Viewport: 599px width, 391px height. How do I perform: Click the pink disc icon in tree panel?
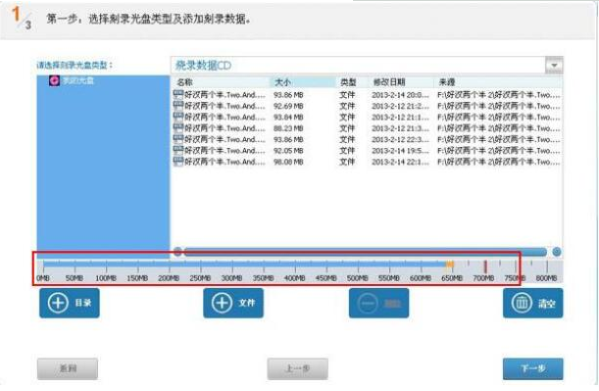click(x=54, y=81)
